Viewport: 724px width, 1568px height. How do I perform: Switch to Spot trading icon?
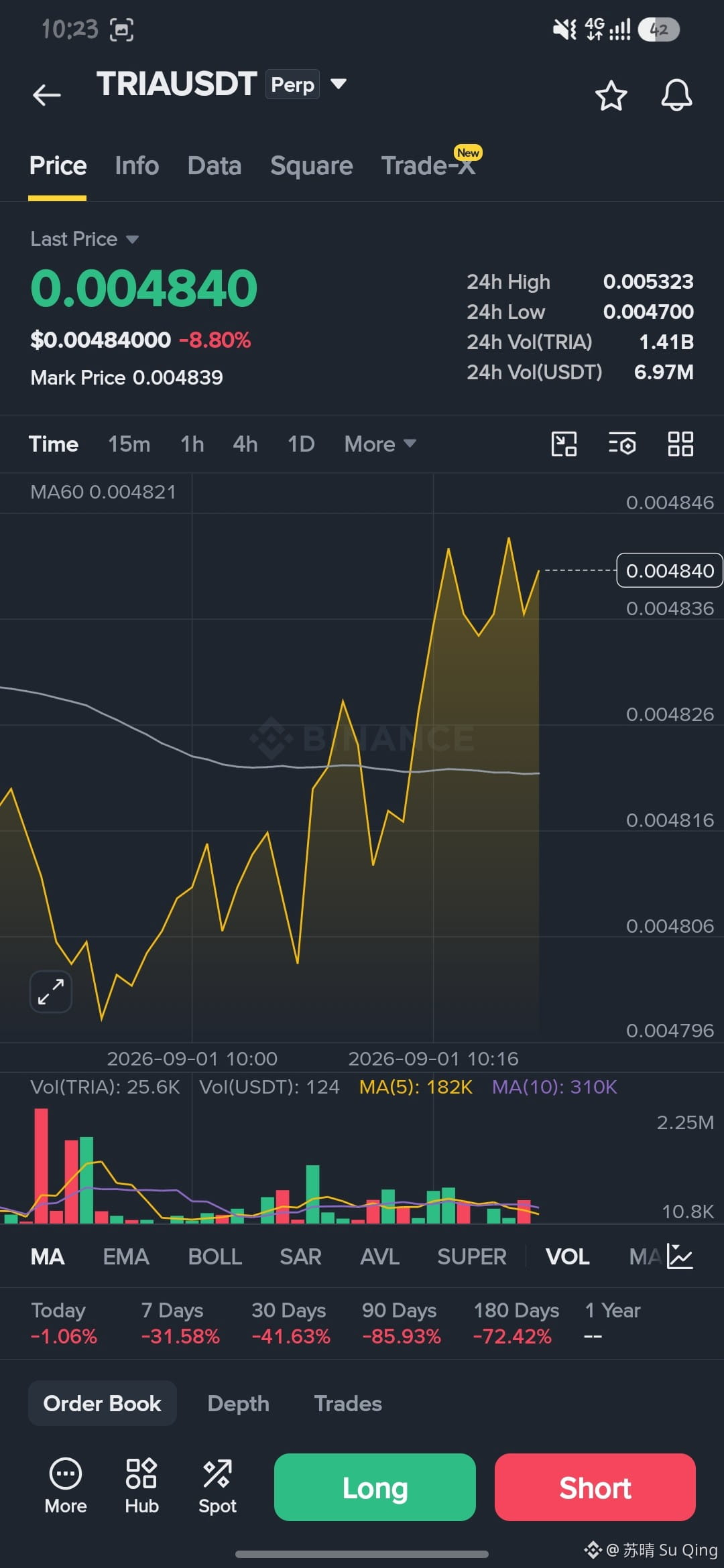217,1486
